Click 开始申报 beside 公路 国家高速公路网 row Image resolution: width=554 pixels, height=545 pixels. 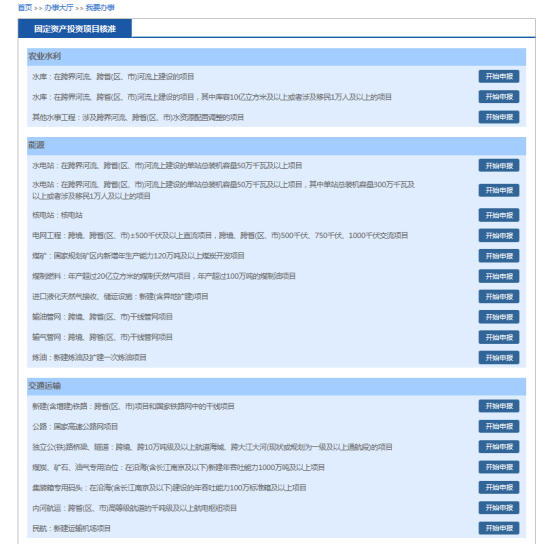(499, 426)
